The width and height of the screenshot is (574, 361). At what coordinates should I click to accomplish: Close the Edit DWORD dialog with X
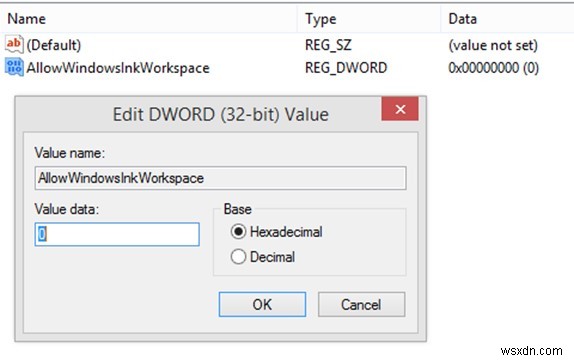pyautogui.click(x=400, y=109)
